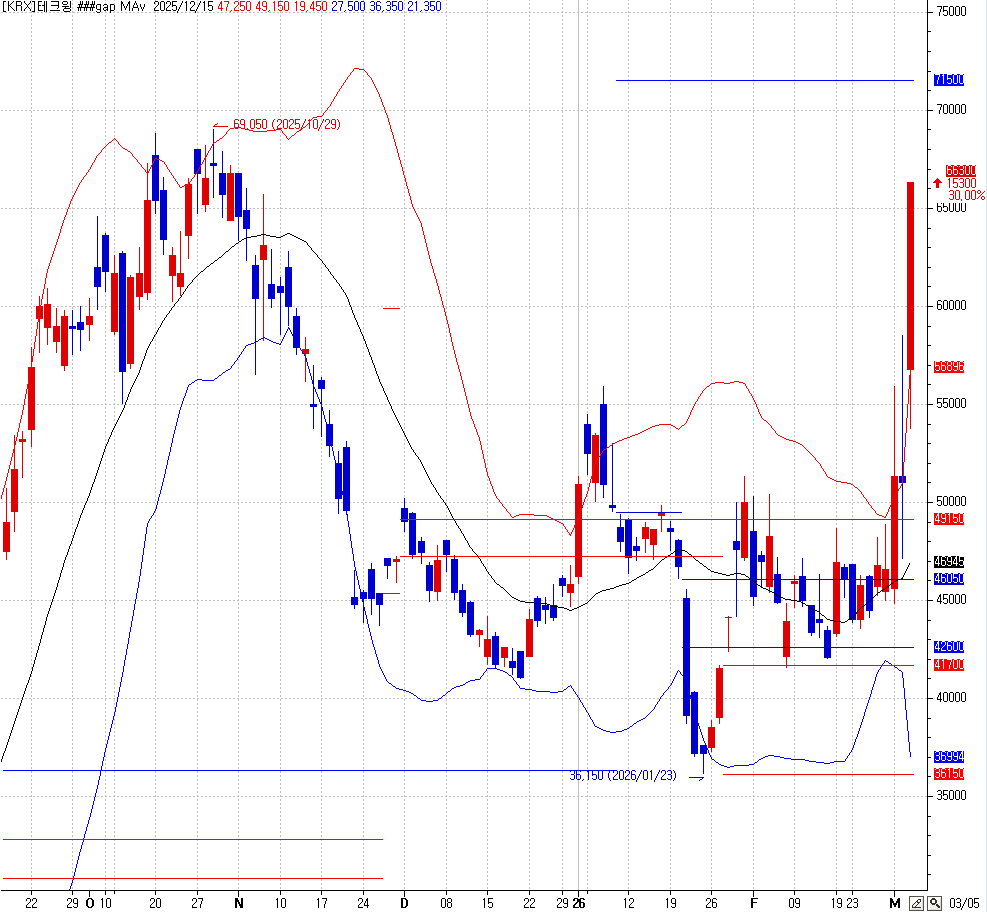Select the red 66300 current price tag
This screenshot has height=912, width=987.
click(x=947, y=171)
